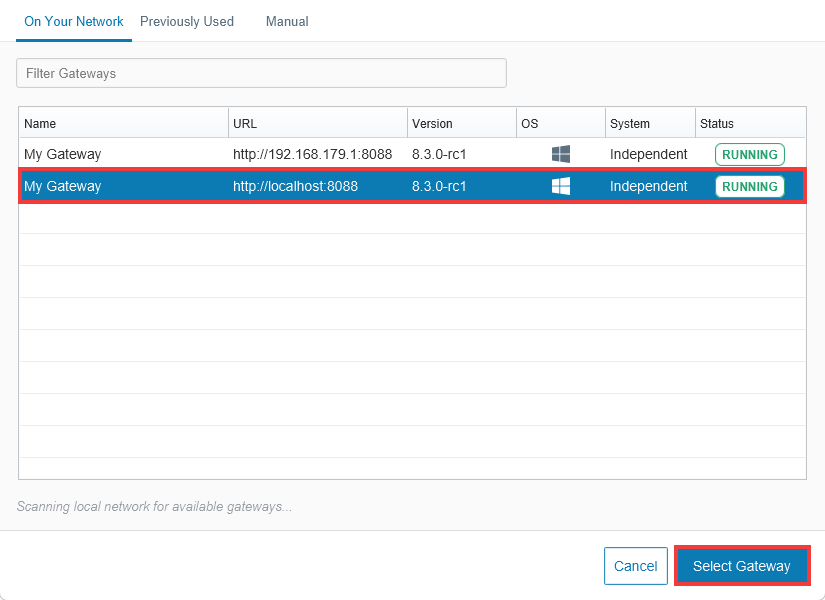Sort by the URL column header

point(318,123)
